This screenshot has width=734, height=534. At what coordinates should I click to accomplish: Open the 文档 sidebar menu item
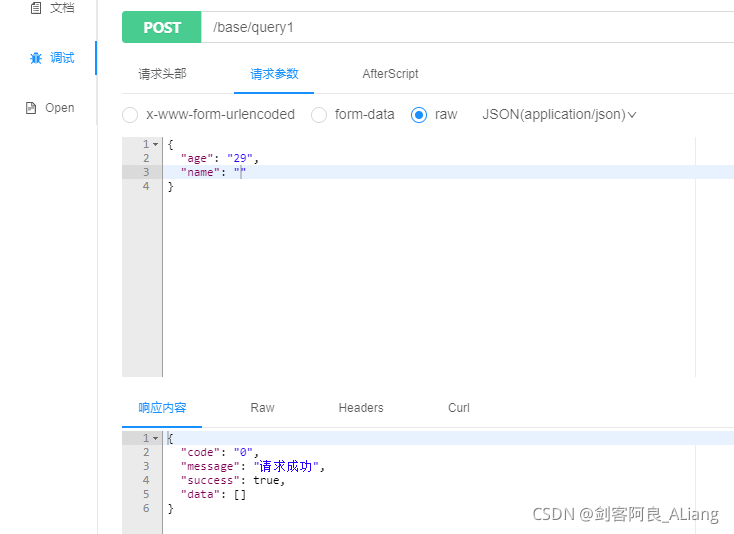(61, 8)
